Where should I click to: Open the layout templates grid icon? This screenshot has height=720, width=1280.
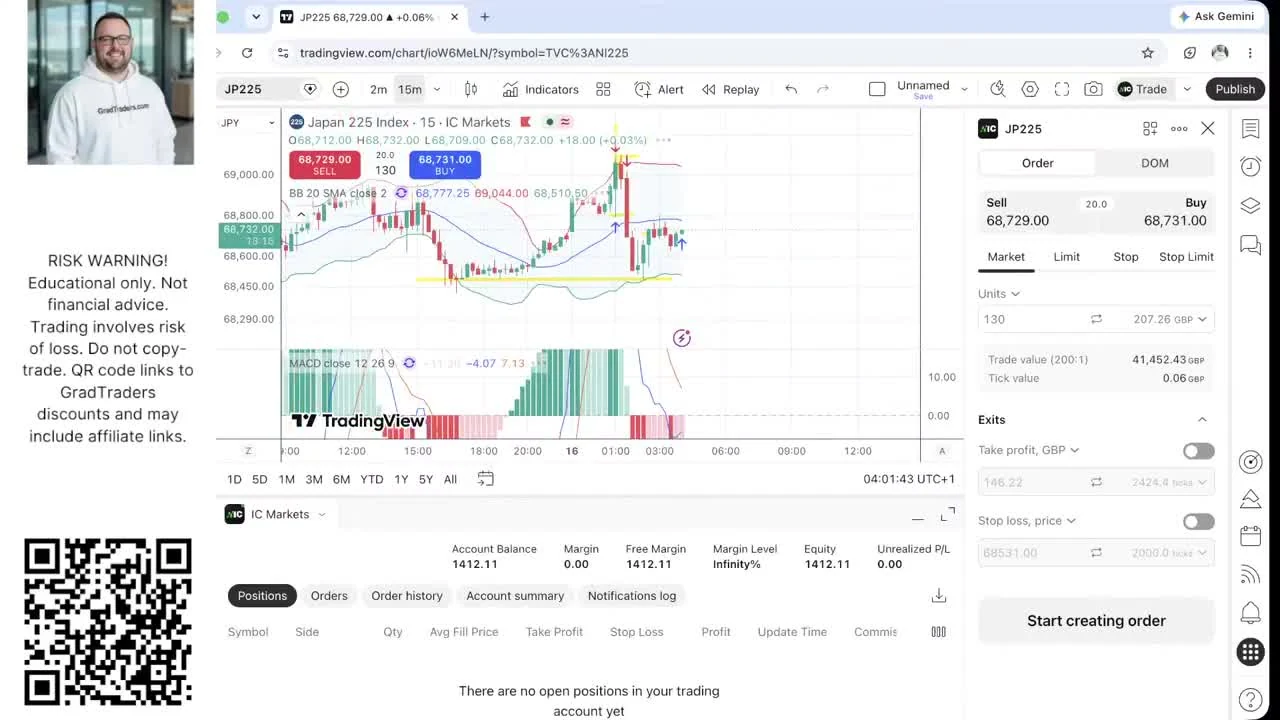pos(603,89)
